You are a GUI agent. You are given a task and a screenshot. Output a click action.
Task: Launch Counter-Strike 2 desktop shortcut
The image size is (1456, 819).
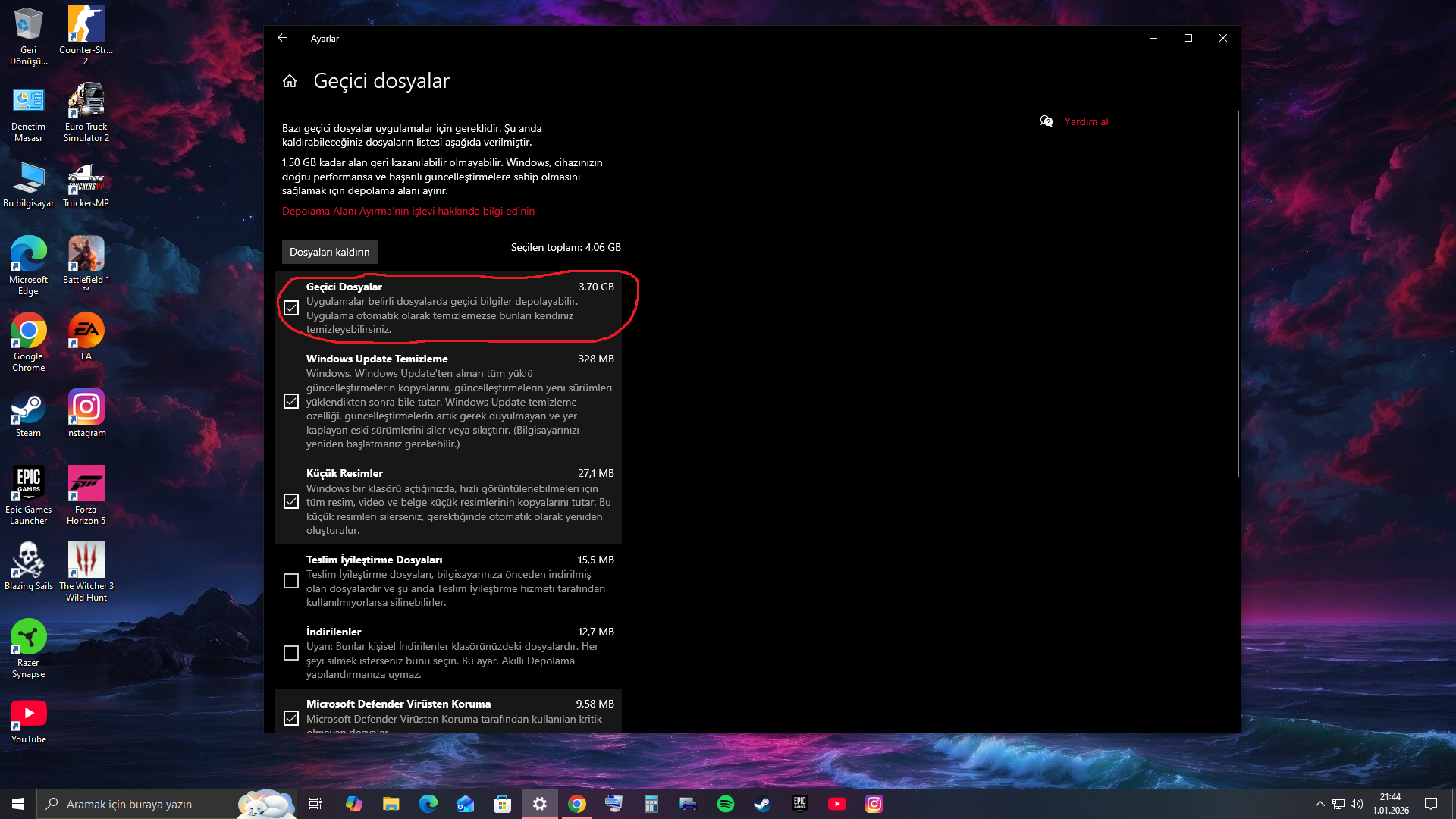click(86, 36)
